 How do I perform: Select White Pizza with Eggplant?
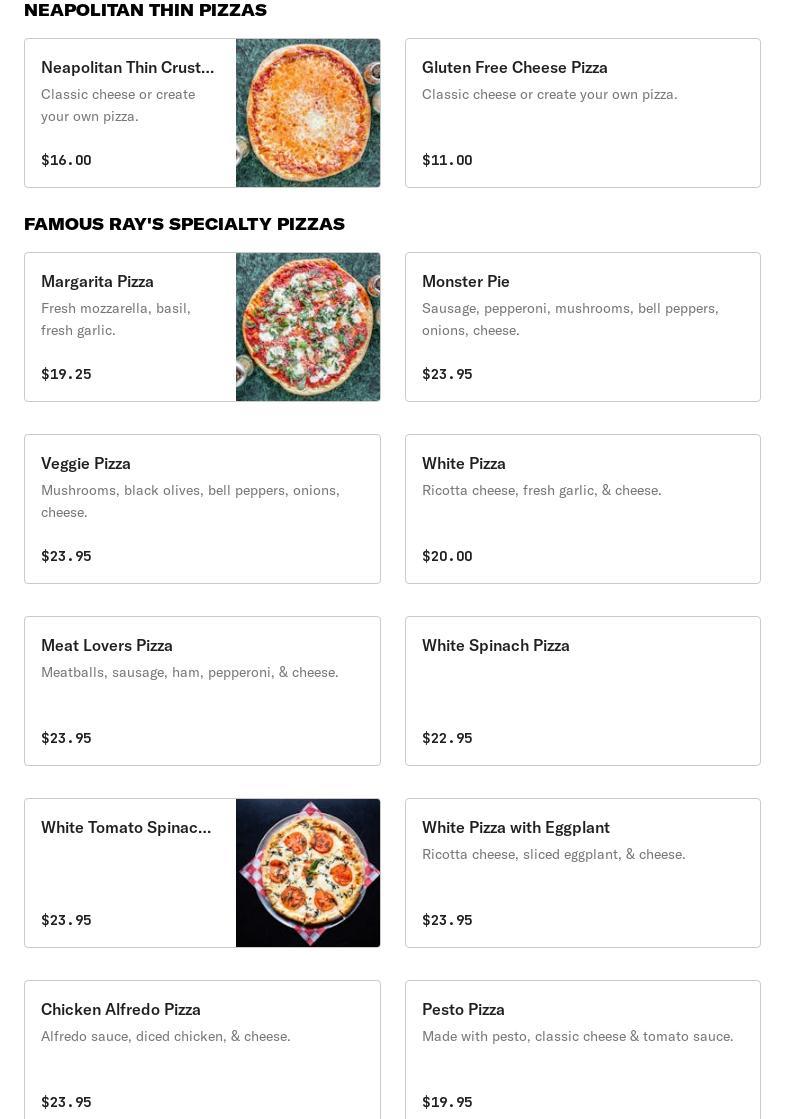582,873
